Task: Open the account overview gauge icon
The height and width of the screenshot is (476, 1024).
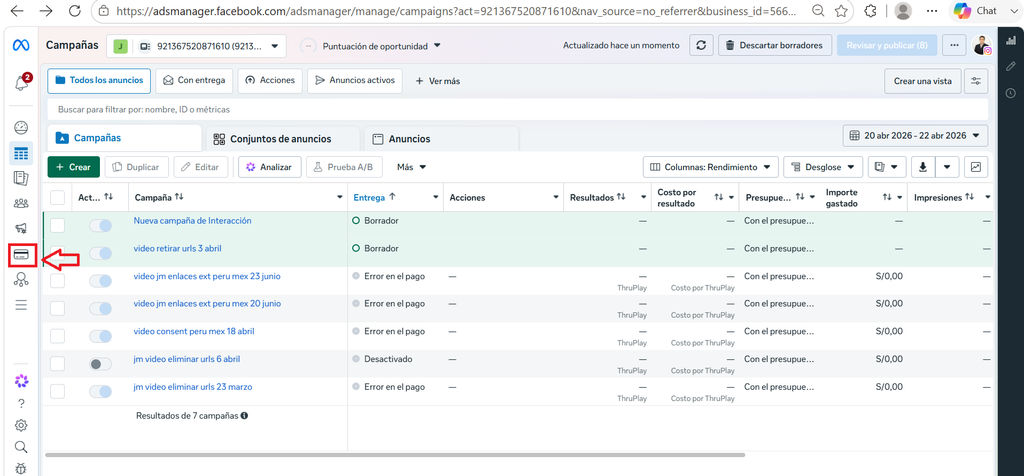Action: [x=21, y=127]
